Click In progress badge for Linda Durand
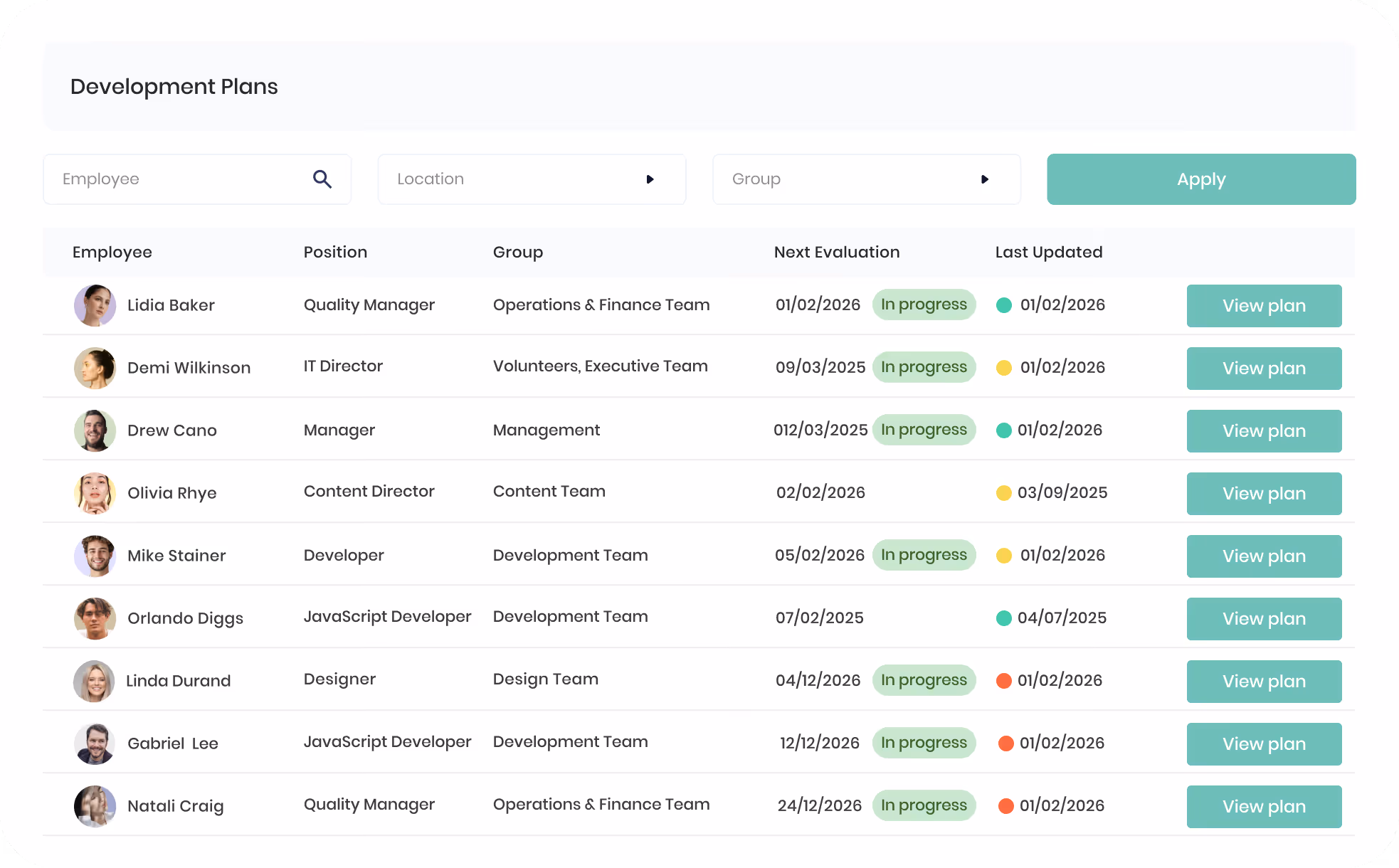1399x868 pixels. [x=924, y=680]
